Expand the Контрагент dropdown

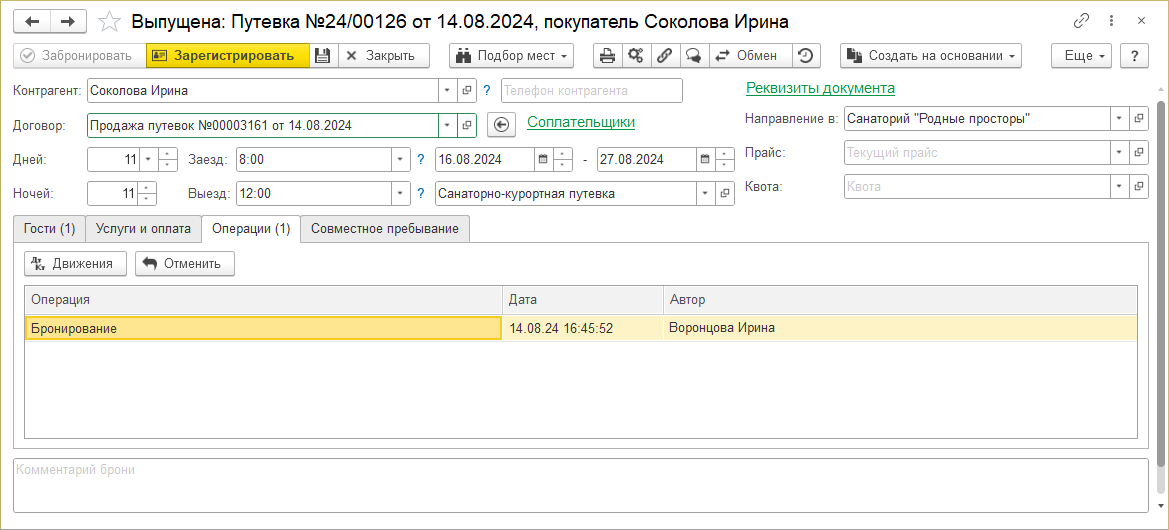(x=446, y=91)
